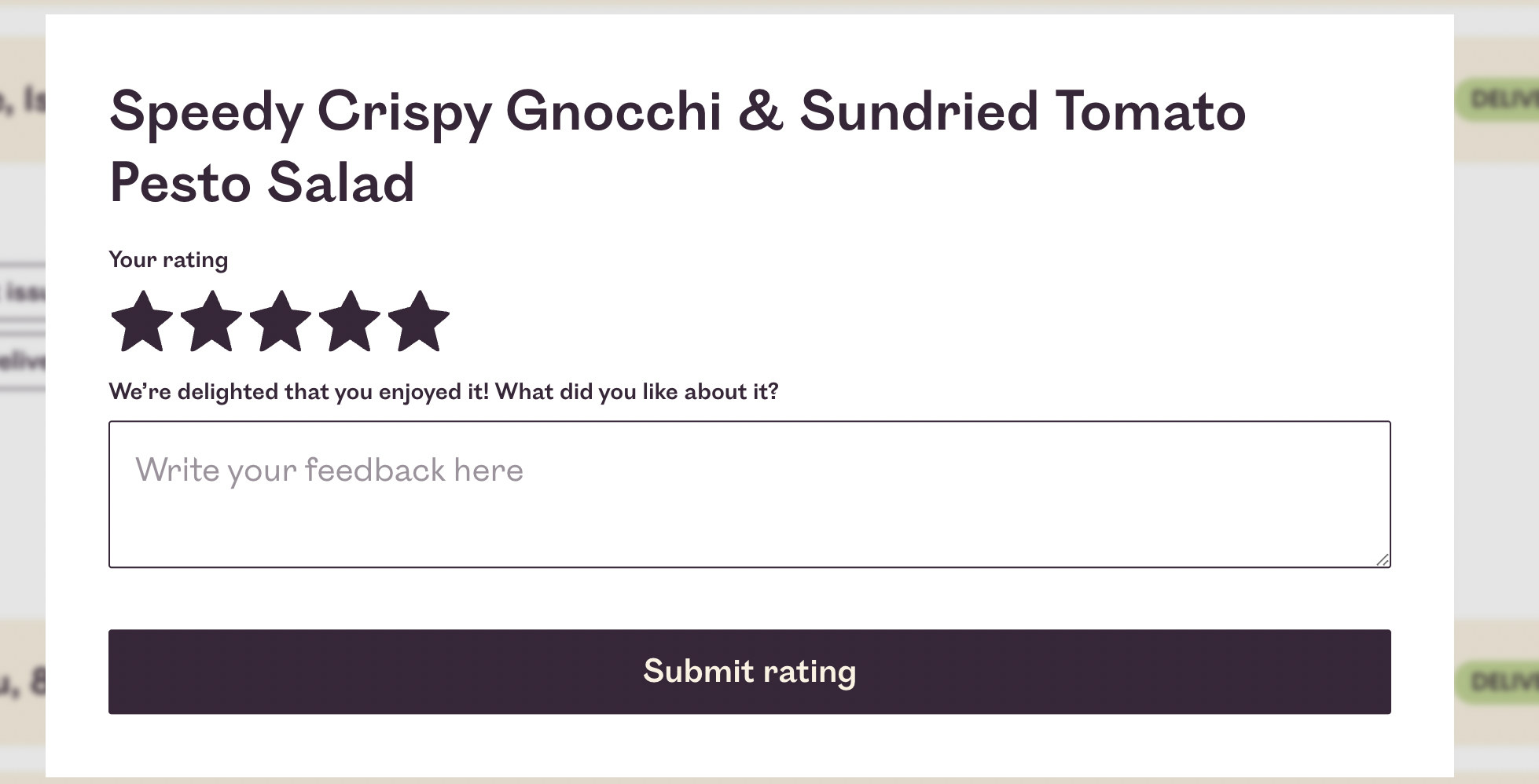Click the blurred 'elive' item behind the dialog
This screenshot has width=1539, height=784.
22,361
